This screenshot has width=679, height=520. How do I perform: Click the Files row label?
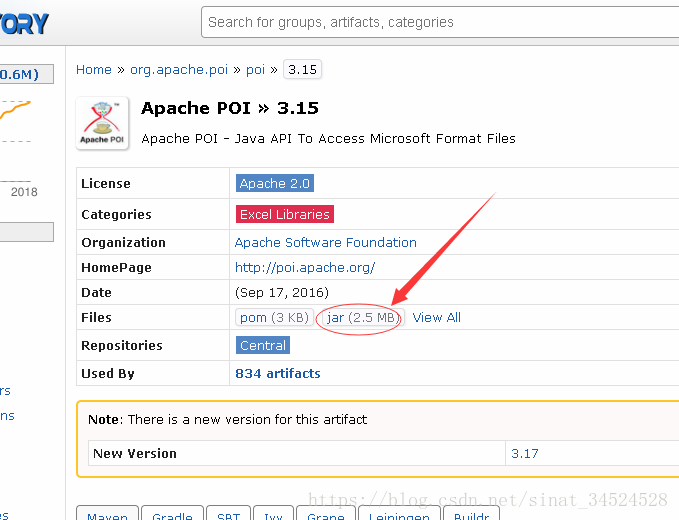(96, 318)
